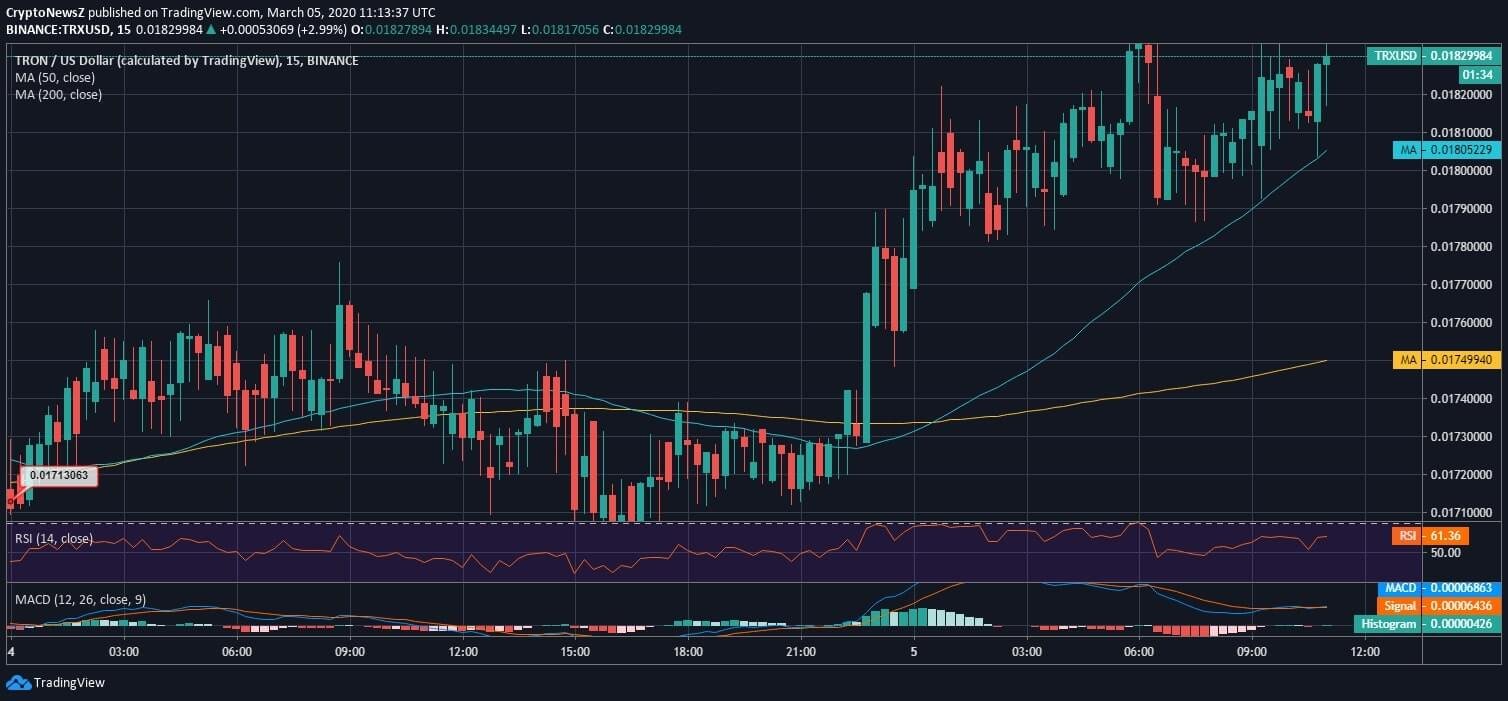Click the 0.01820000 price axis label
The image size is (1508, 701).
(x=1463, y=95)
